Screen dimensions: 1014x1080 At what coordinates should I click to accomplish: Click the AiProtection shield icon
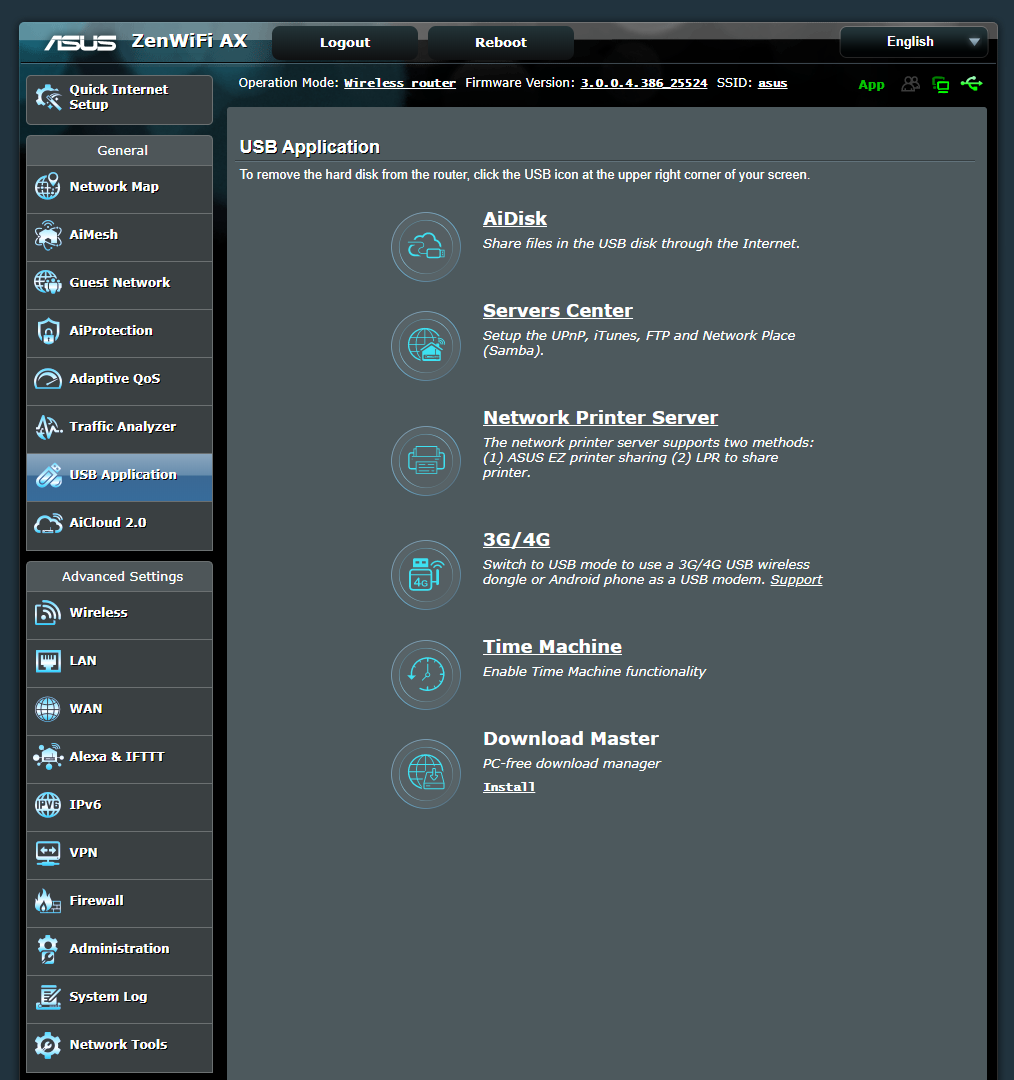[x=48, y=331]
